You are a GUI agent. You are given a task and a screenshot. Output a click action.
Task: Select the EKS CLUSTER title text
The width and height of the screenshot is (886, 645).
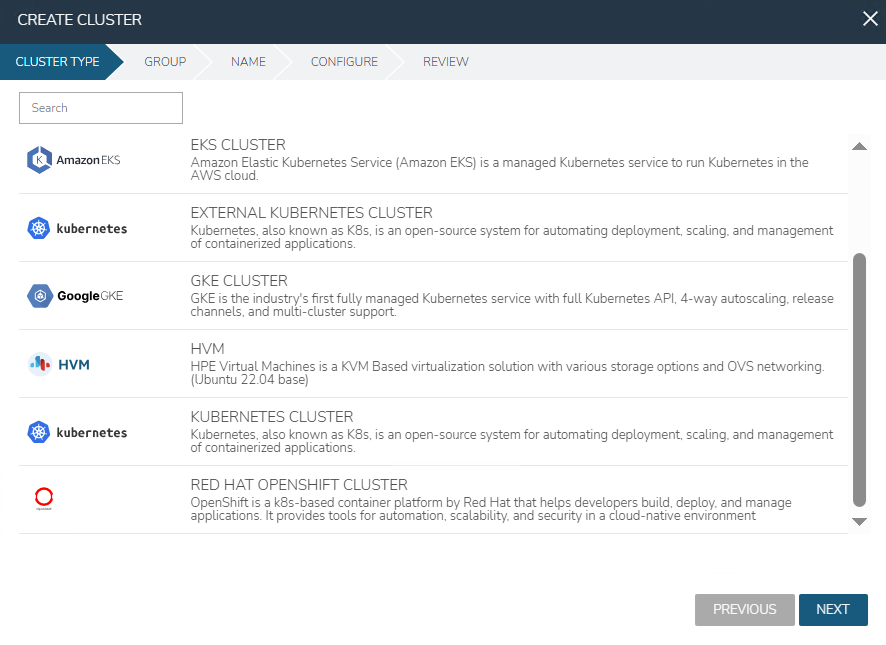238,145
